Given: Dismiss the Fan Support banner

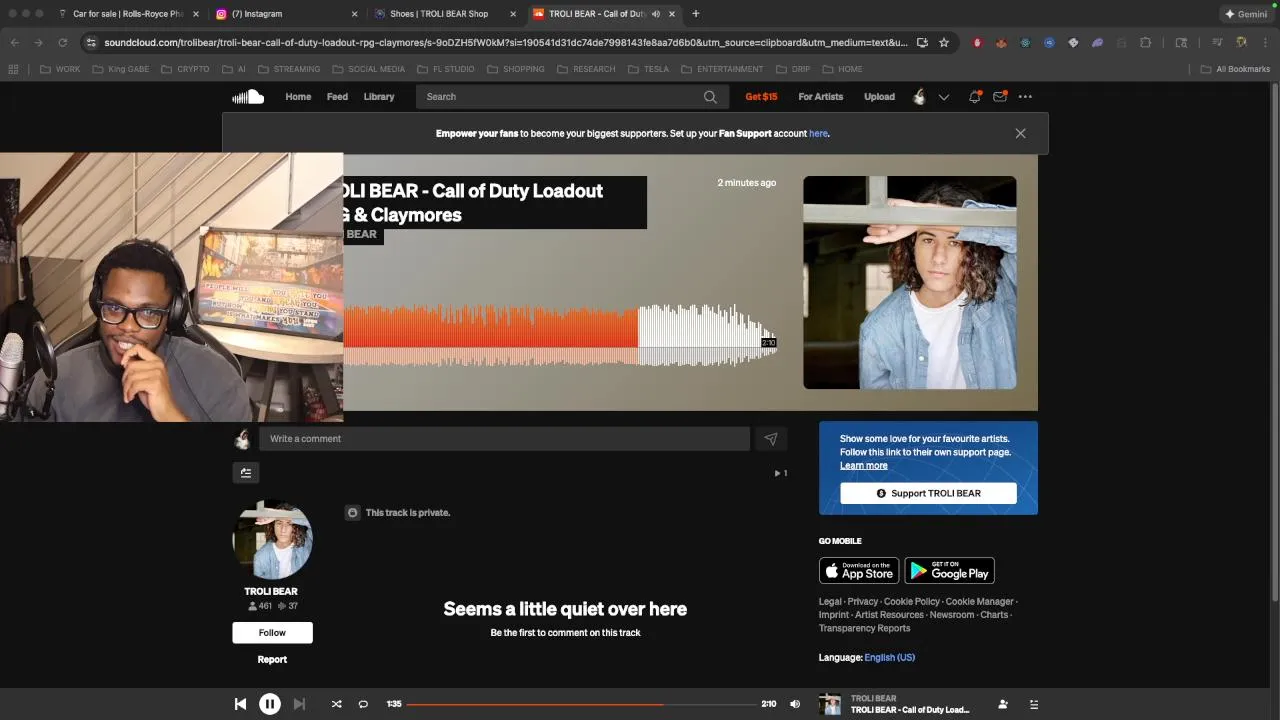Looking at the screenshot, I should click(1020, 133).
